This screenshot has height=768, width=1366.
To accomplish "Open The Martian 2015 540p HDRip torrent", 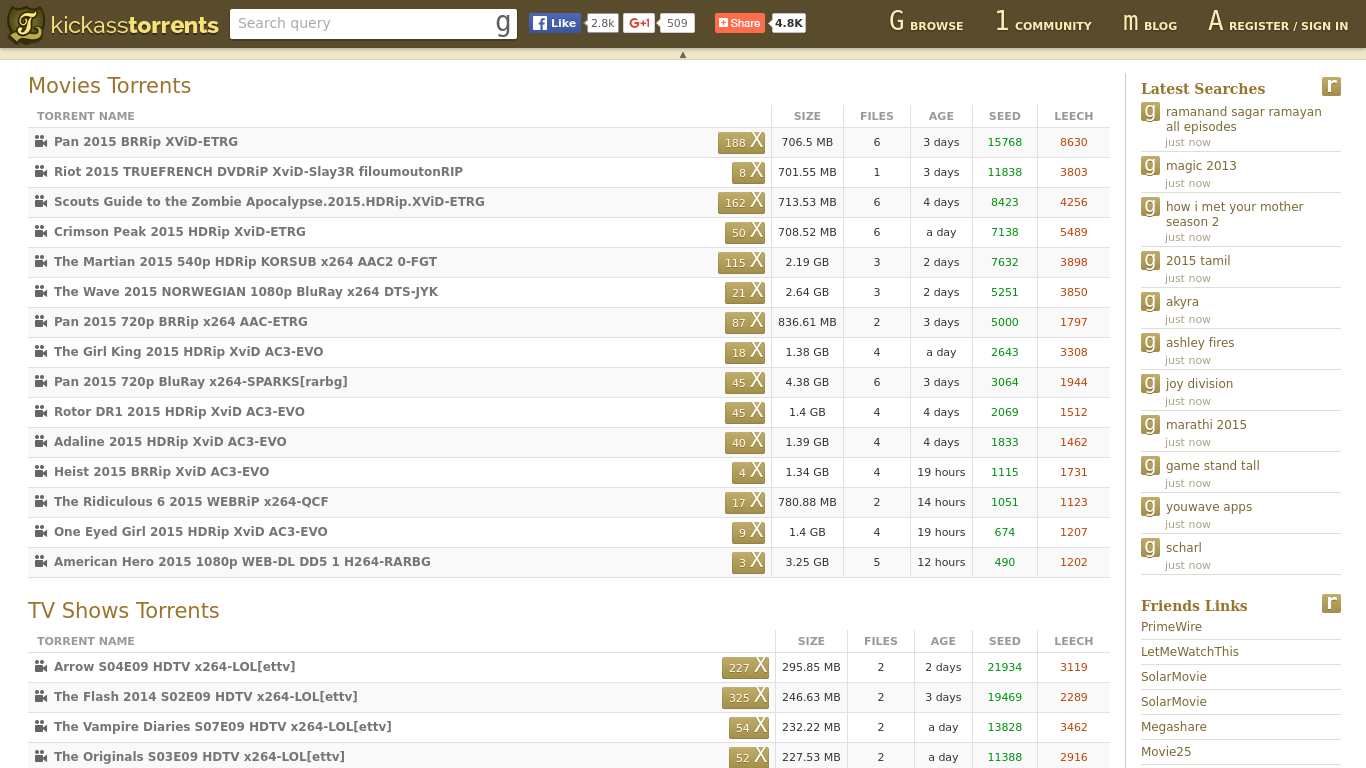I will coord(245,262).
